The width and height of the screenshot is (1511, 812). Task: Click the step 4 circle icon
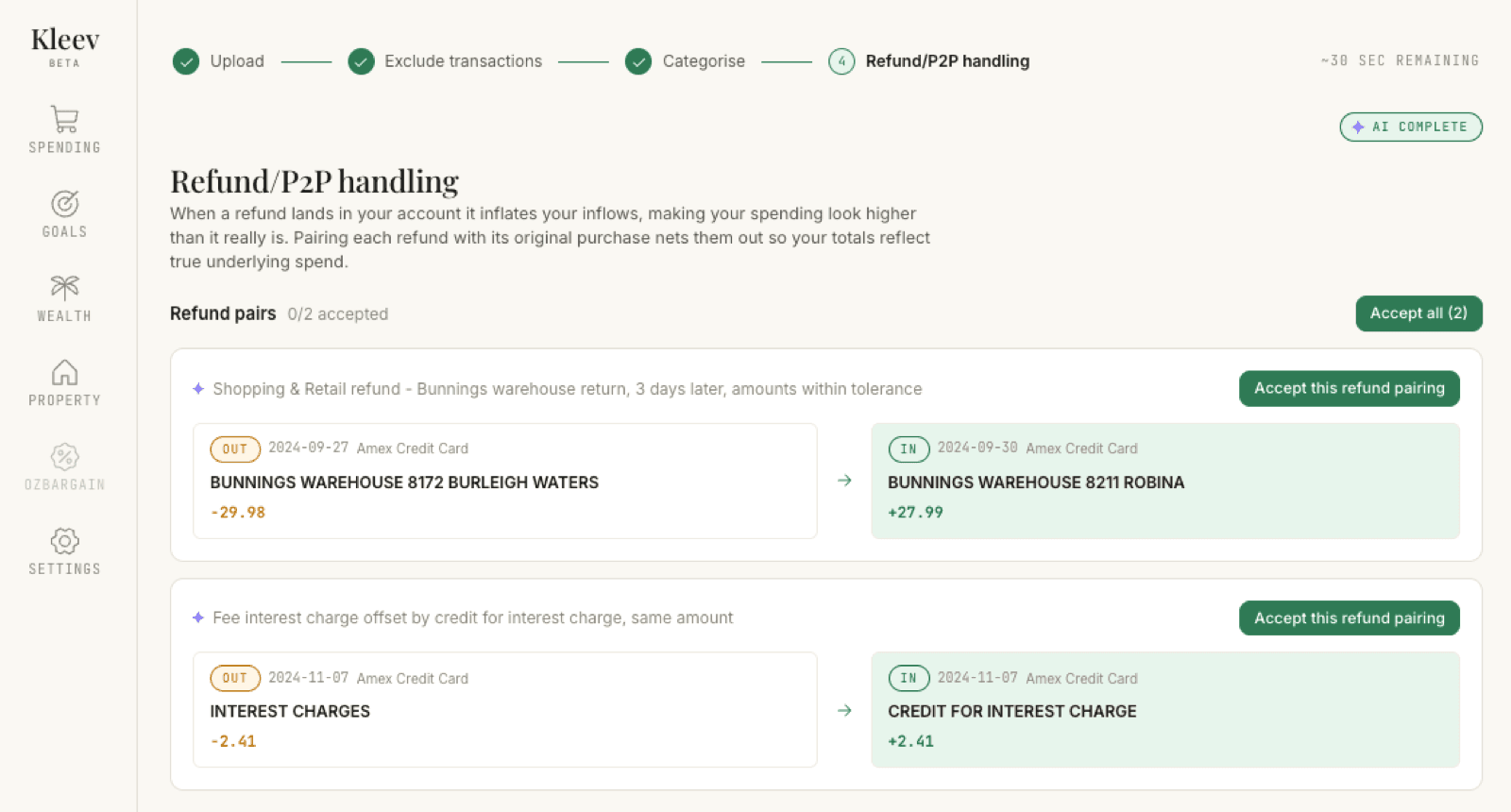841,61
